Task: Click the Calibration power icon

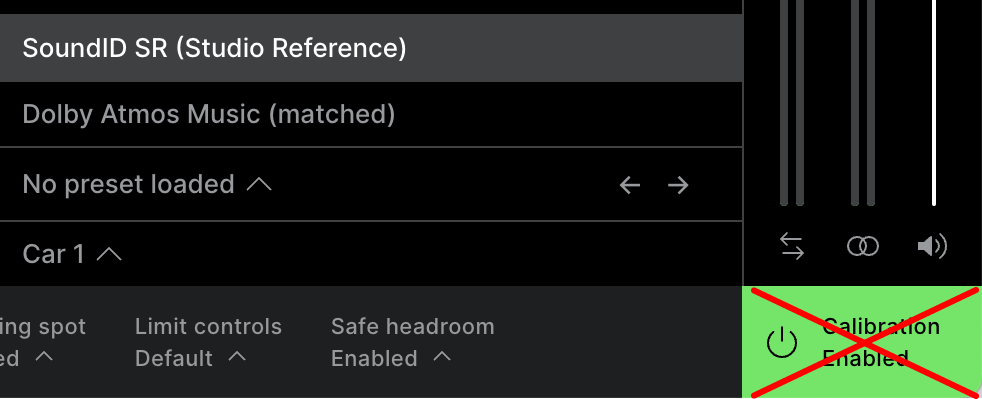Action: tap(782, 343)
